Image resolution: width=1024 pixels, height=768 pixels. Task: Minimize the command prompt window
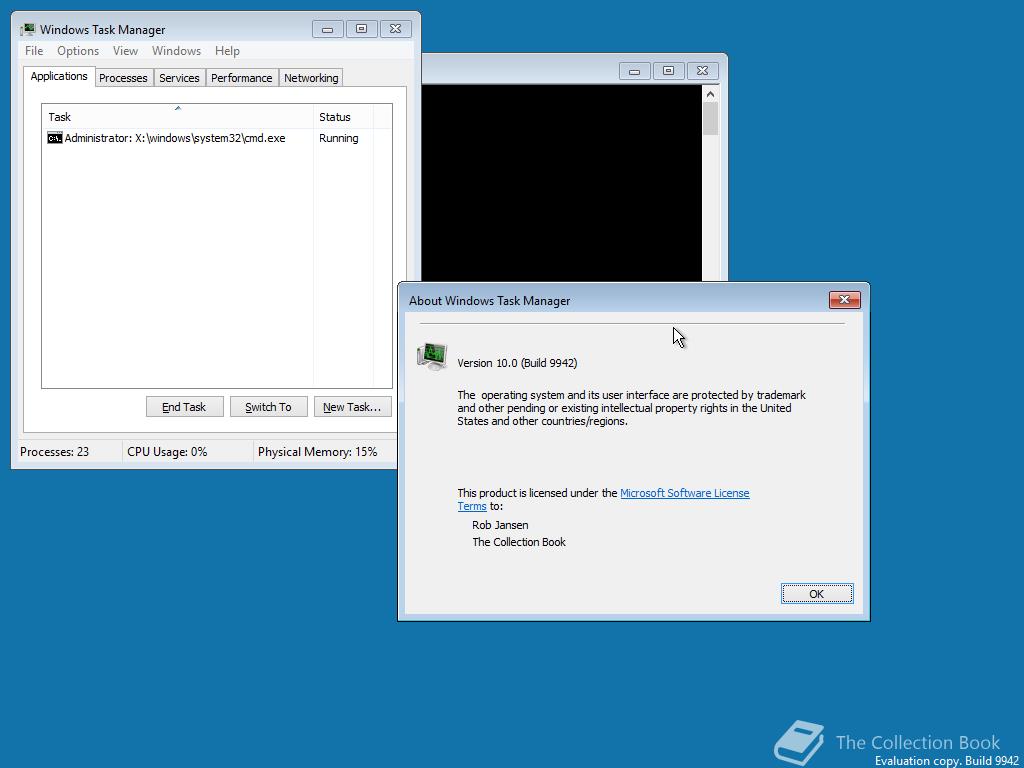634,71
